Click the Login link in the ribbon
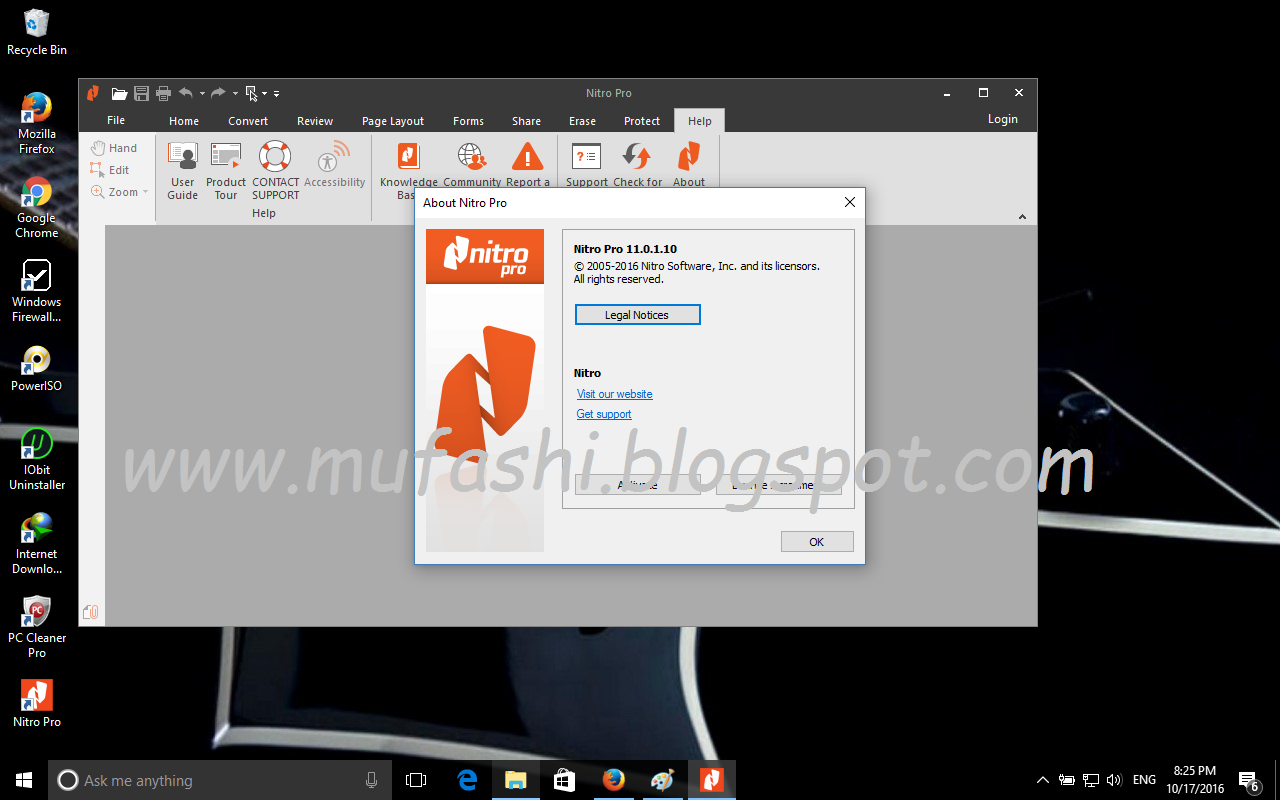This screenshot has height=800, width=1280. click(x=1003, y=119)
